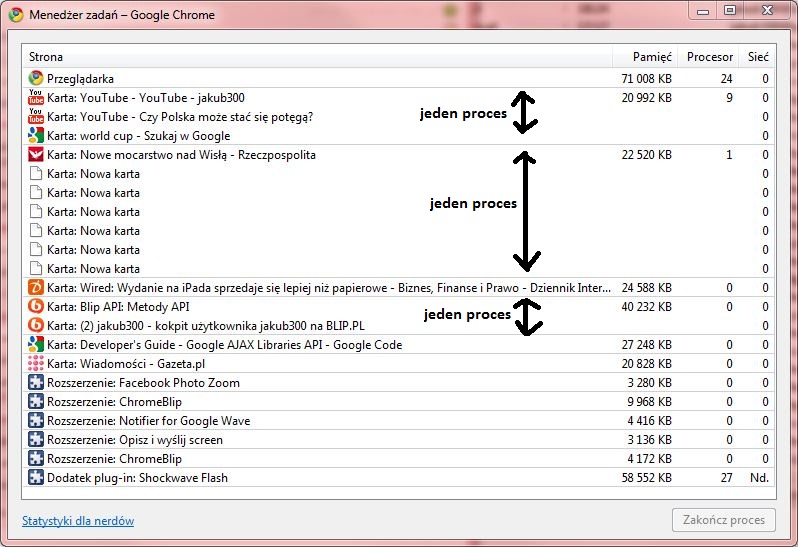Open Statystyki dla nerdów link

pos(78,521)
